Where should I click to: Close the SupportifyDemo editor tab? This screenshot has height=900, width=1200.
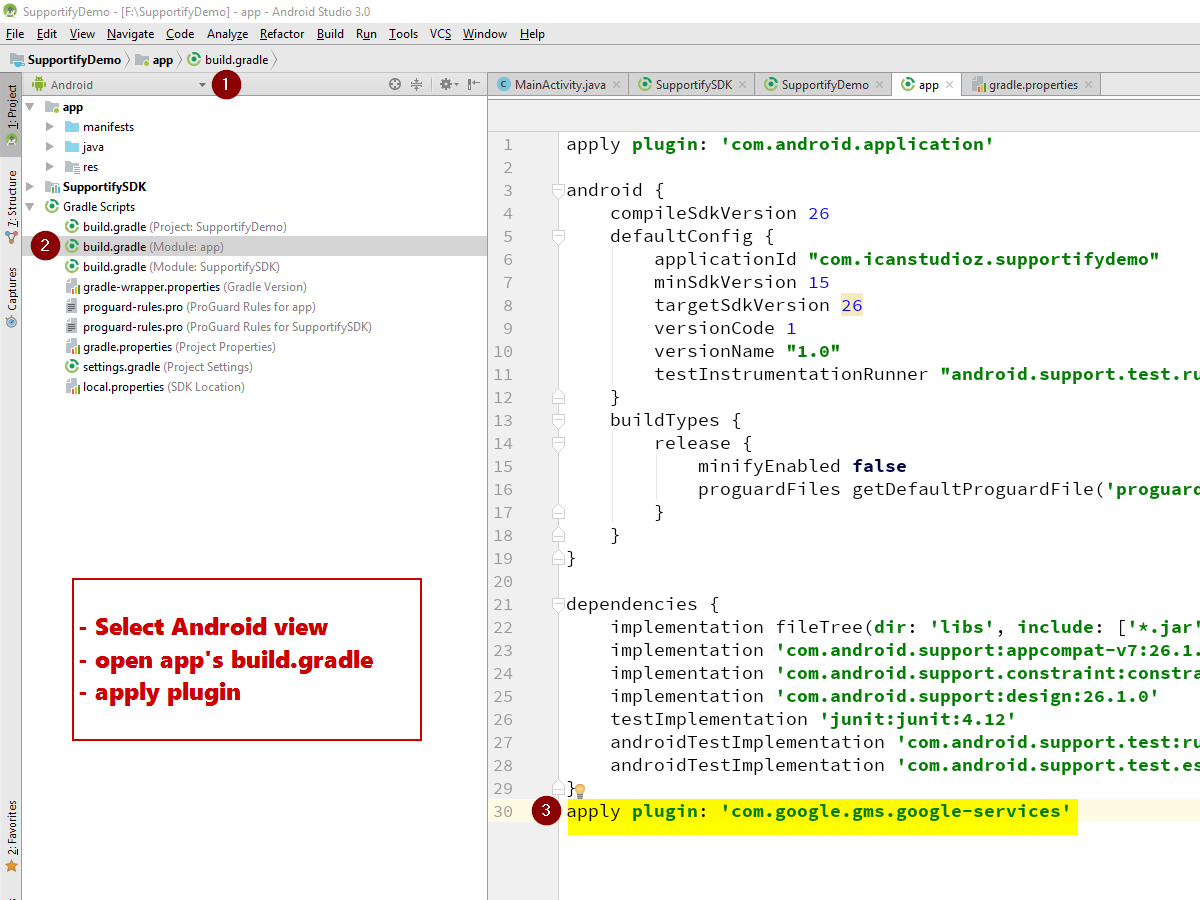(880, 85)
